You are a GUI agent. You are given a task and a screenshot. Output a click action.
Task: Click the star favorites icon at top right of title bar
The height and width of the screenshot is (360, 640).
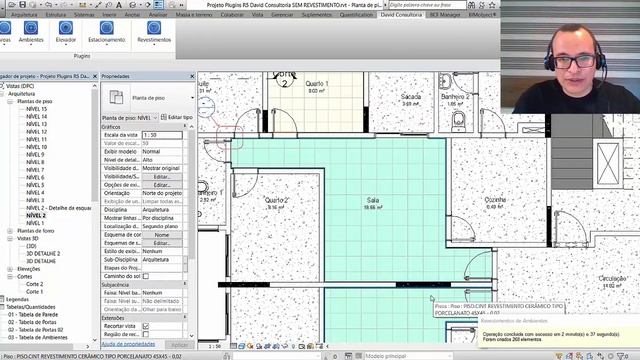click(x=492, y=5)
